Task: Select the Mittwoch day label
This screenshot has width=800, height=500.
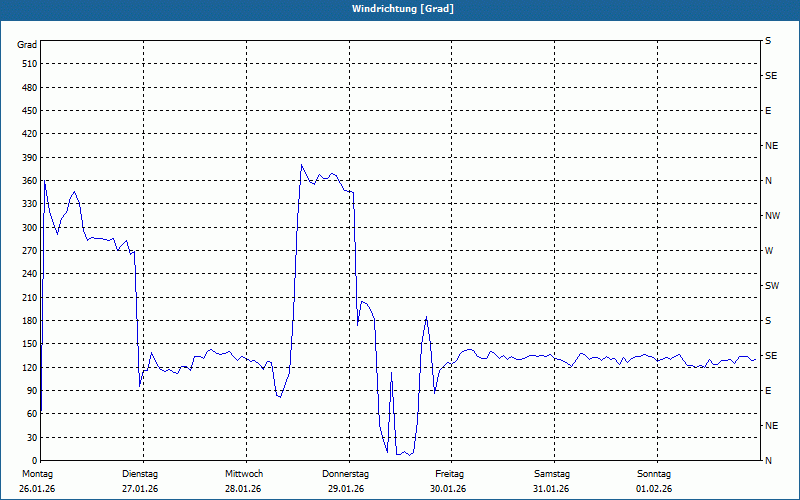Action: coord(244,474)
